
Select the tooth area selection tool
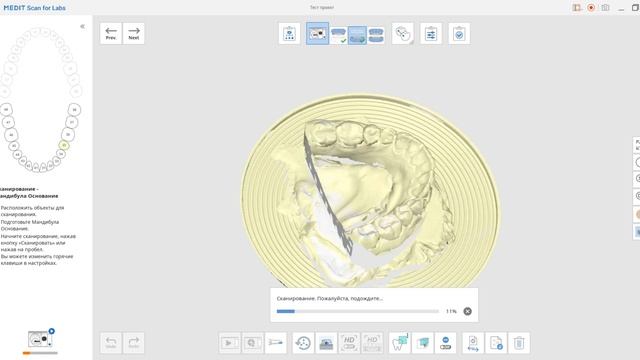coord(400,343)
